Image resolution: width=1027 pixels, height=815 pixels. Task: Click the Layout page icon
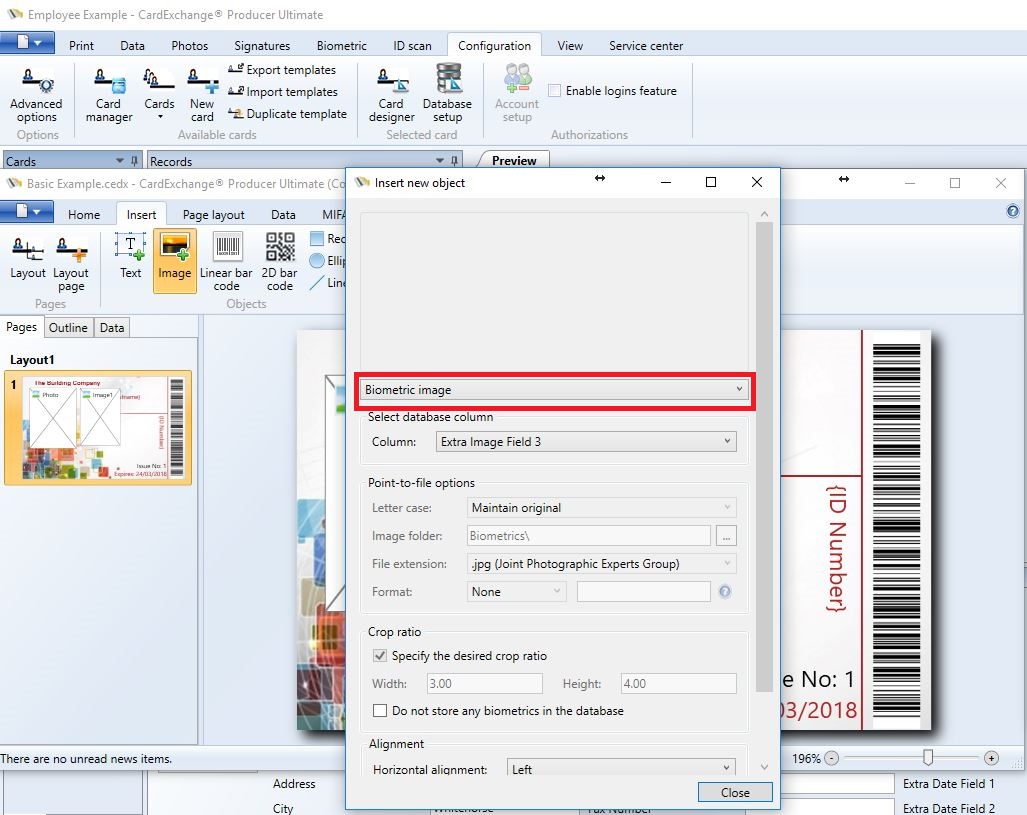(x=71, y=264)
